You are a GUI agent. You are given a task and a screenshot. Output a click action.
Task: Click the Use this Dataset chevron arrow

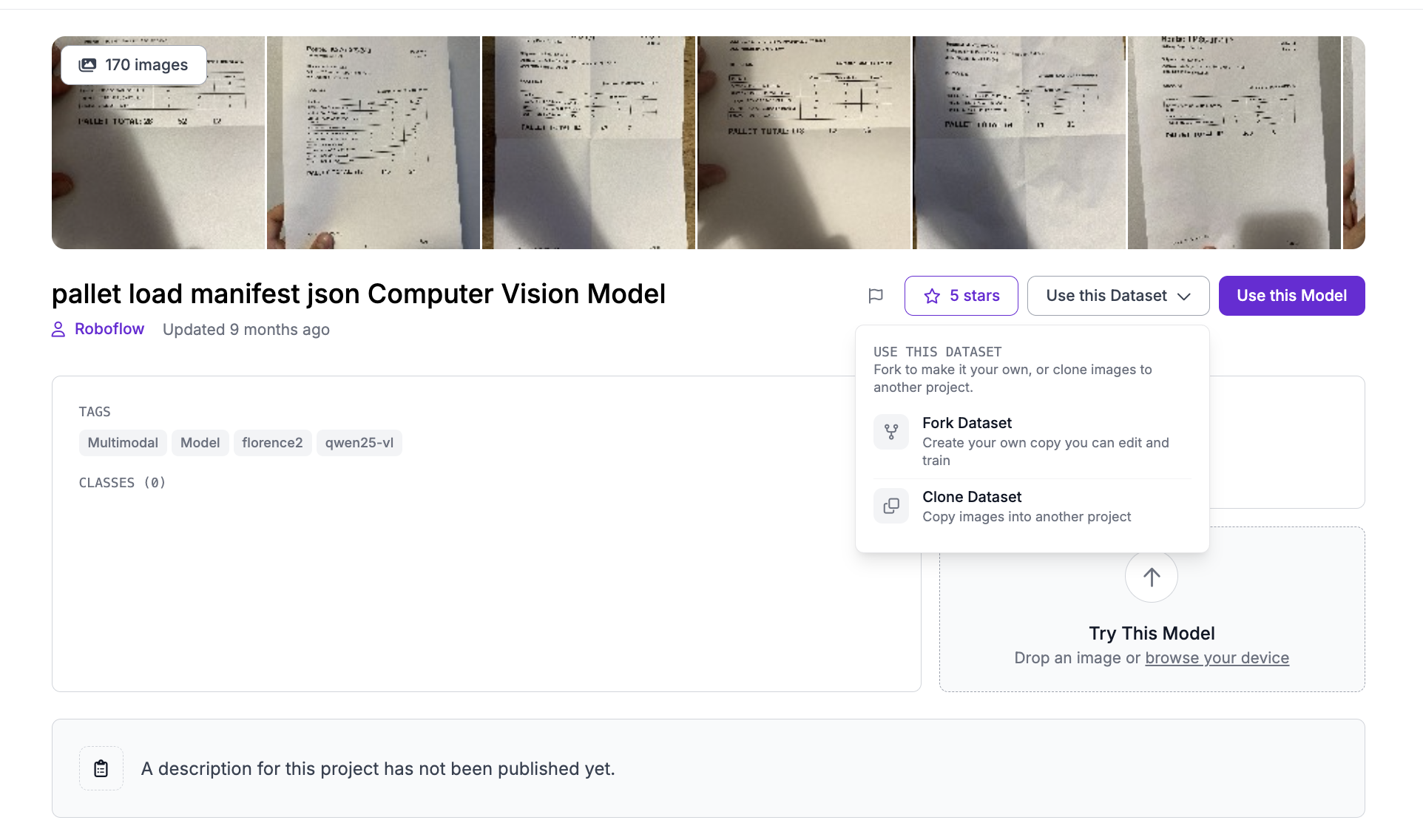1184,297
